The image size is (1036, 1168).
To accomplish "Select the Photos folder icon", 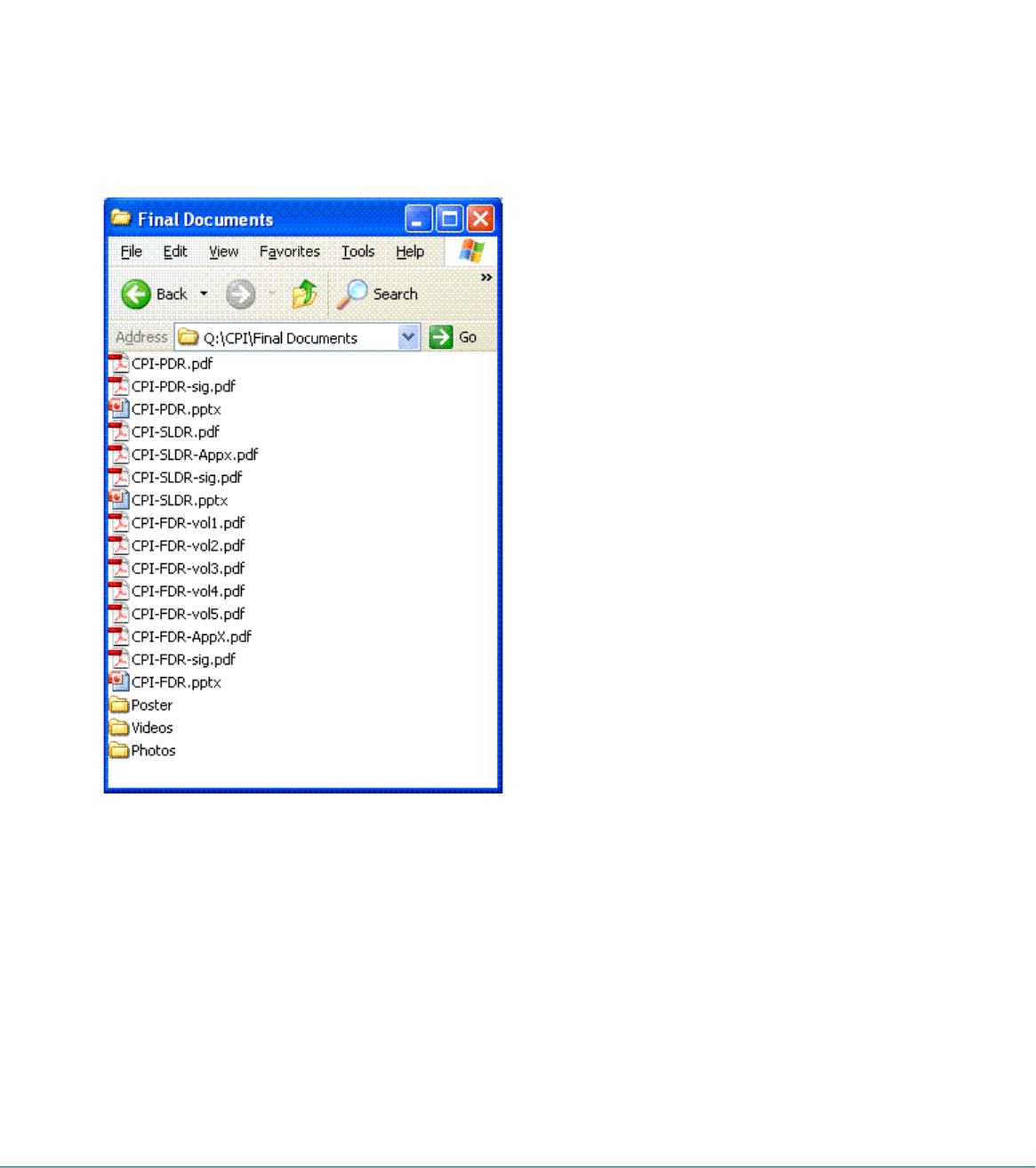I will tap(119, 750).
